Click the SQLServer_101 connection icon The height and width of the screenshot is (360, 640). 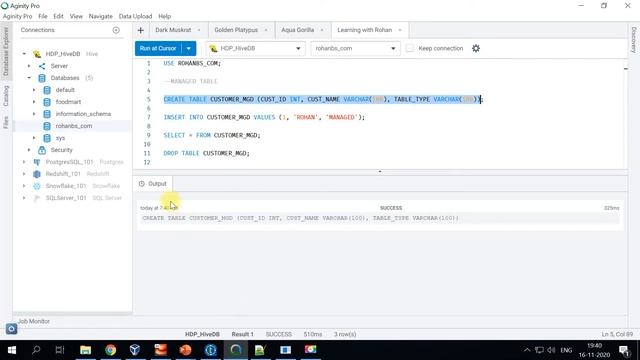coord(37,198)
